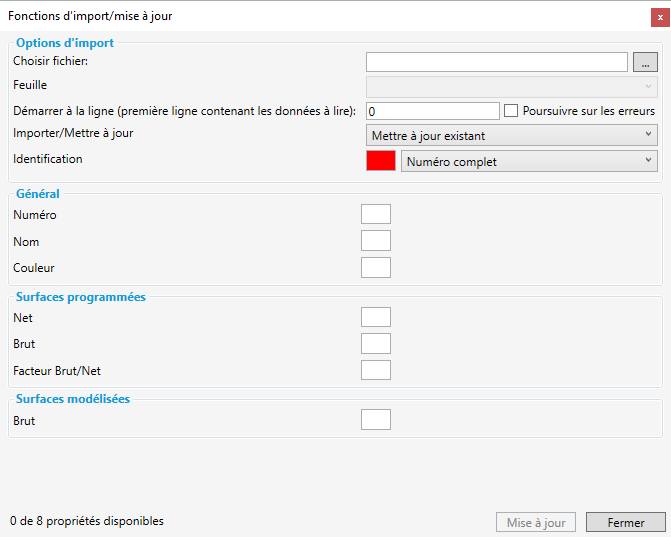Click the Facteur Brut/Net mapping box

(375, 371)
